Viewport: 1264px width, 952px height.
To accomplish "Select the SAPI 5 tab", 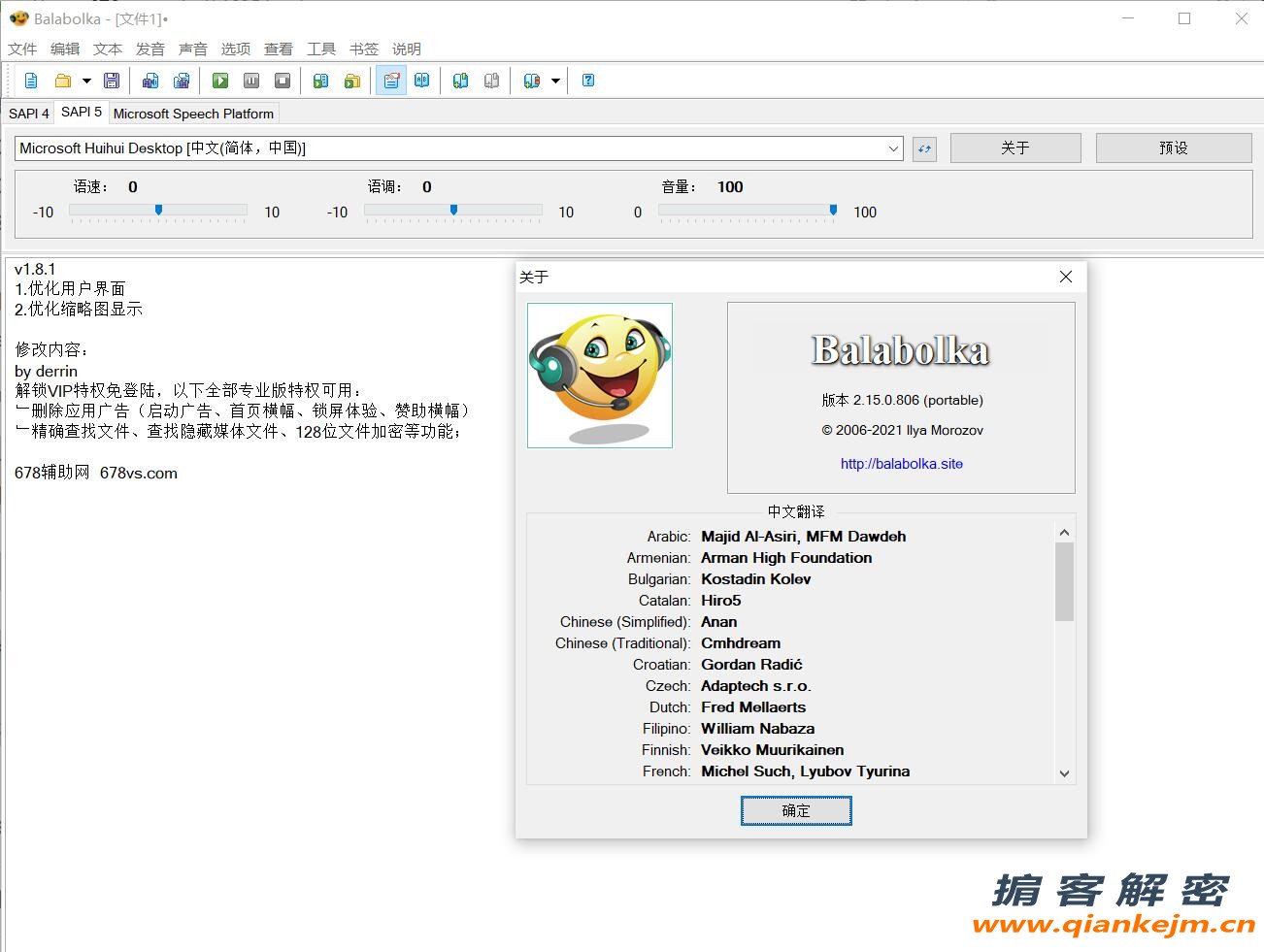I will (x=82, y=112).
